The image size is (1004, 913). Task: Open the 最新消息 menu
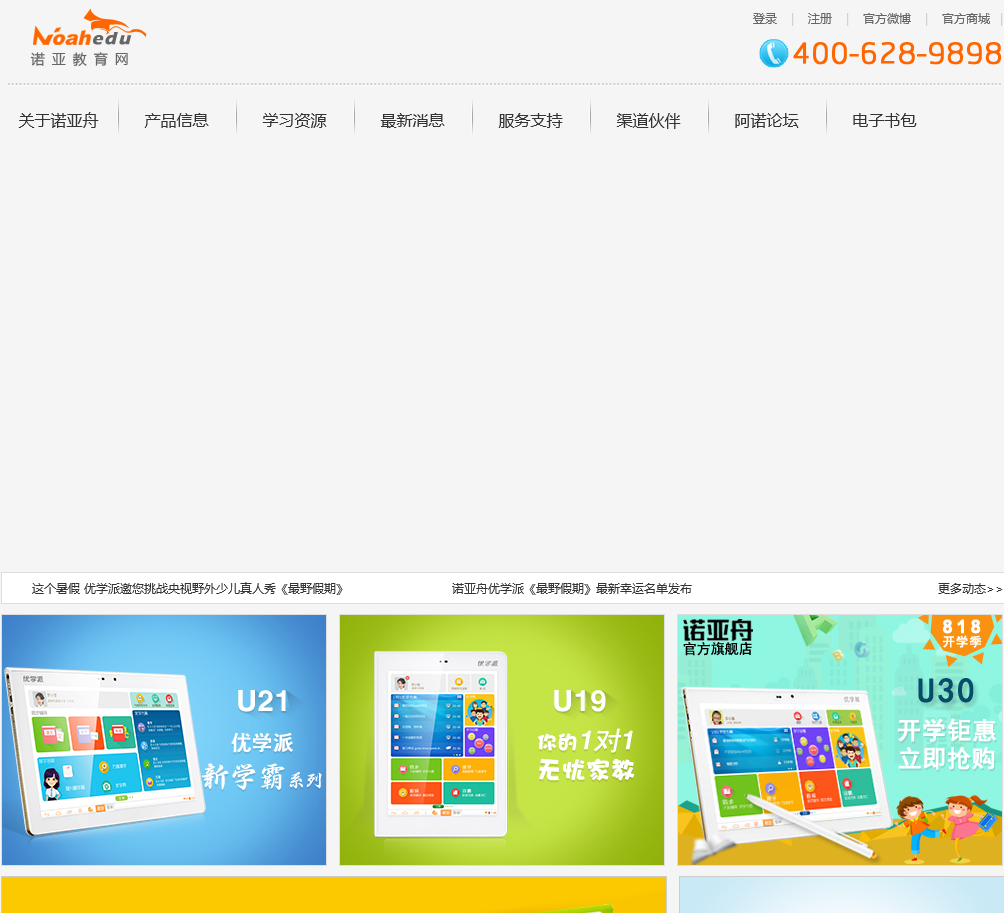click(x=412, y=120)
